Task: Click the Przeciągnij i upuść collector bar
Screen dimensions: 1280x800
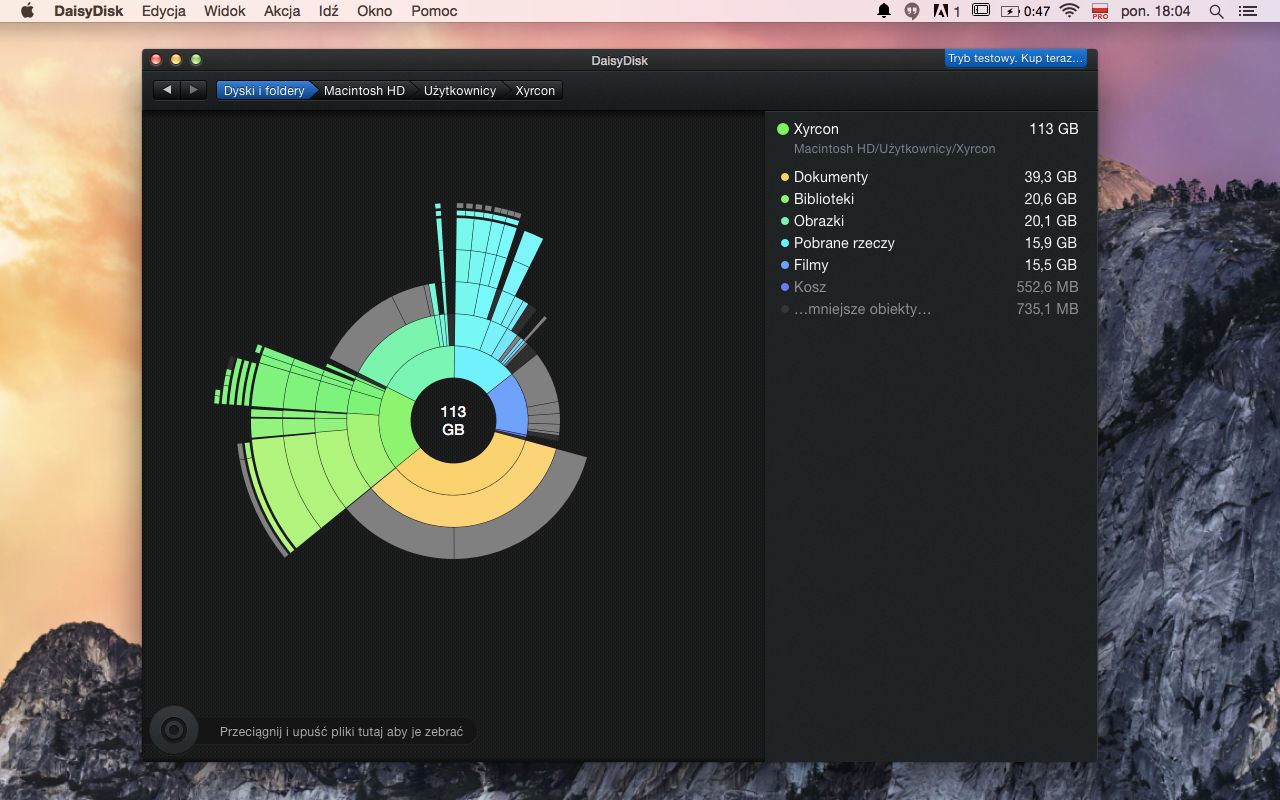Action: coord(341,732)
